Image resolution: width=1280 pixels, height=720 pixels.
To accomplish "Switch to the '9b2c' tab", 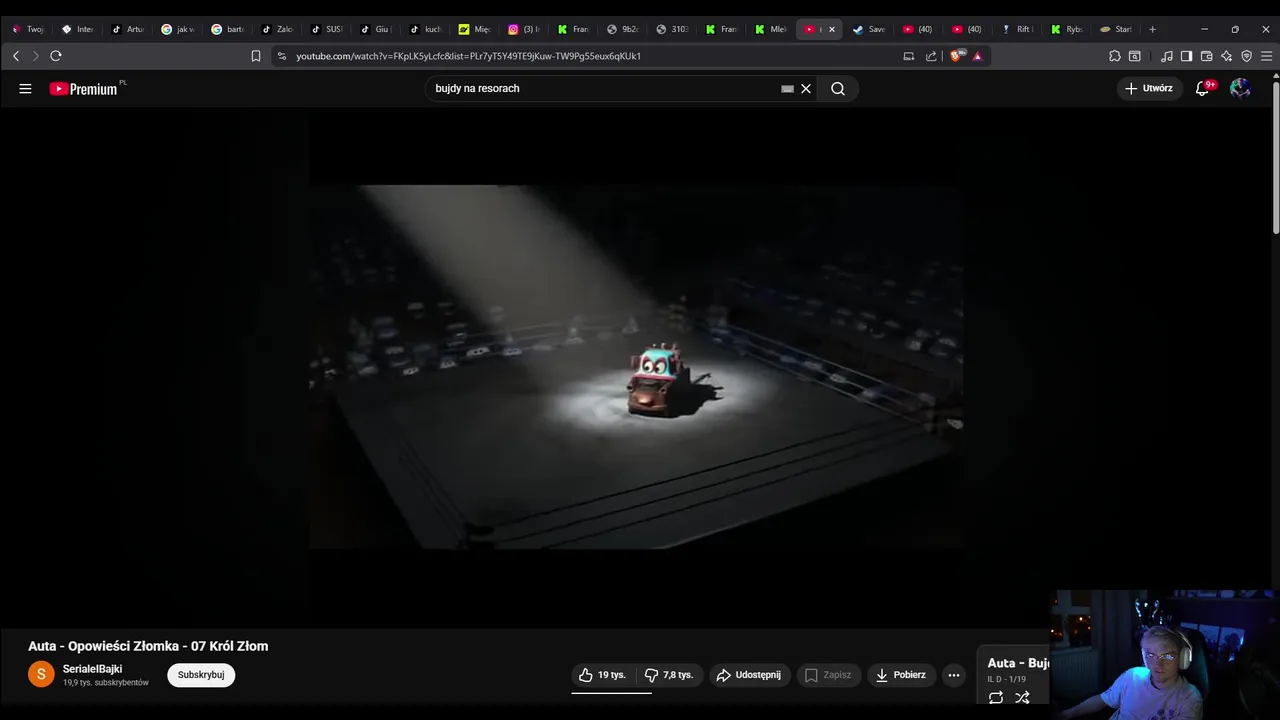I will tap(623, 29).
